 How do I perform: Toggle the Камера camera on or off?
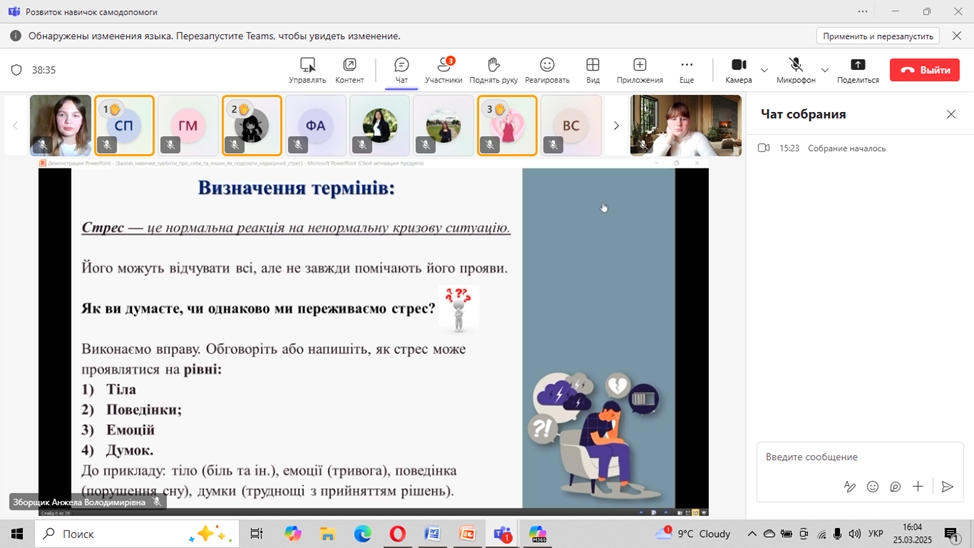coord(738,66)
